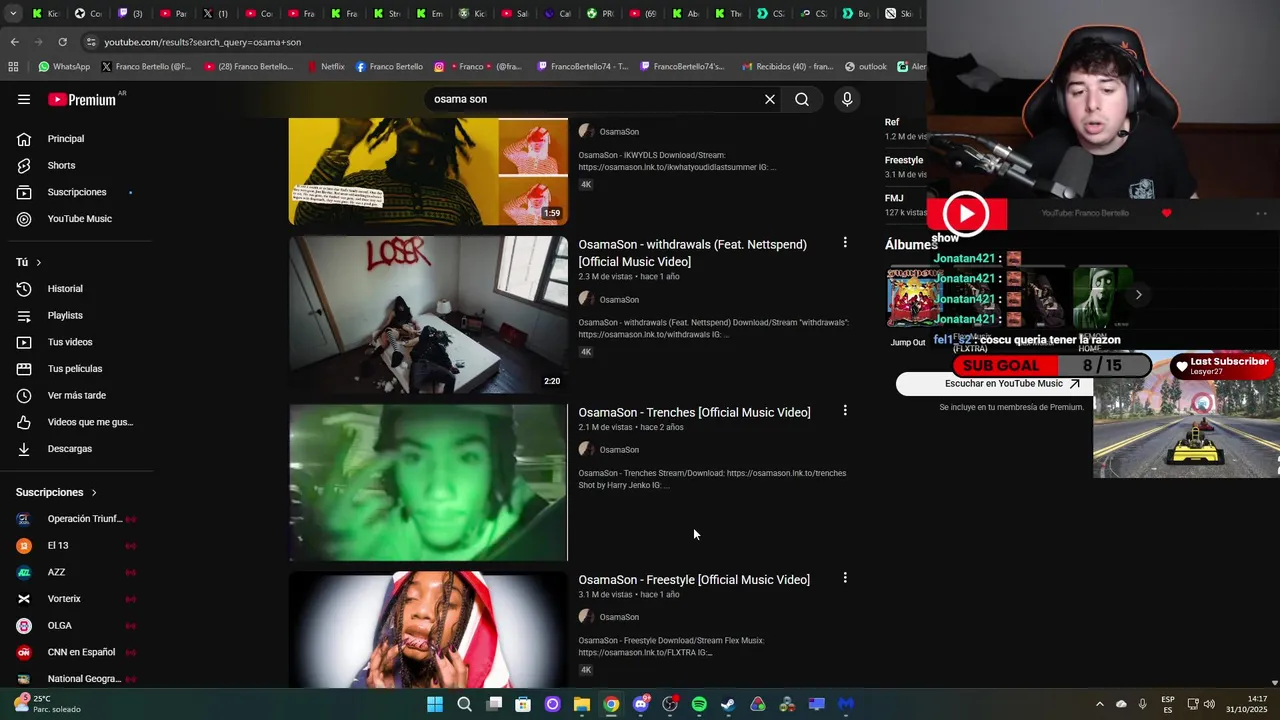Open the tab search dropdown arrow

(12, 14)
